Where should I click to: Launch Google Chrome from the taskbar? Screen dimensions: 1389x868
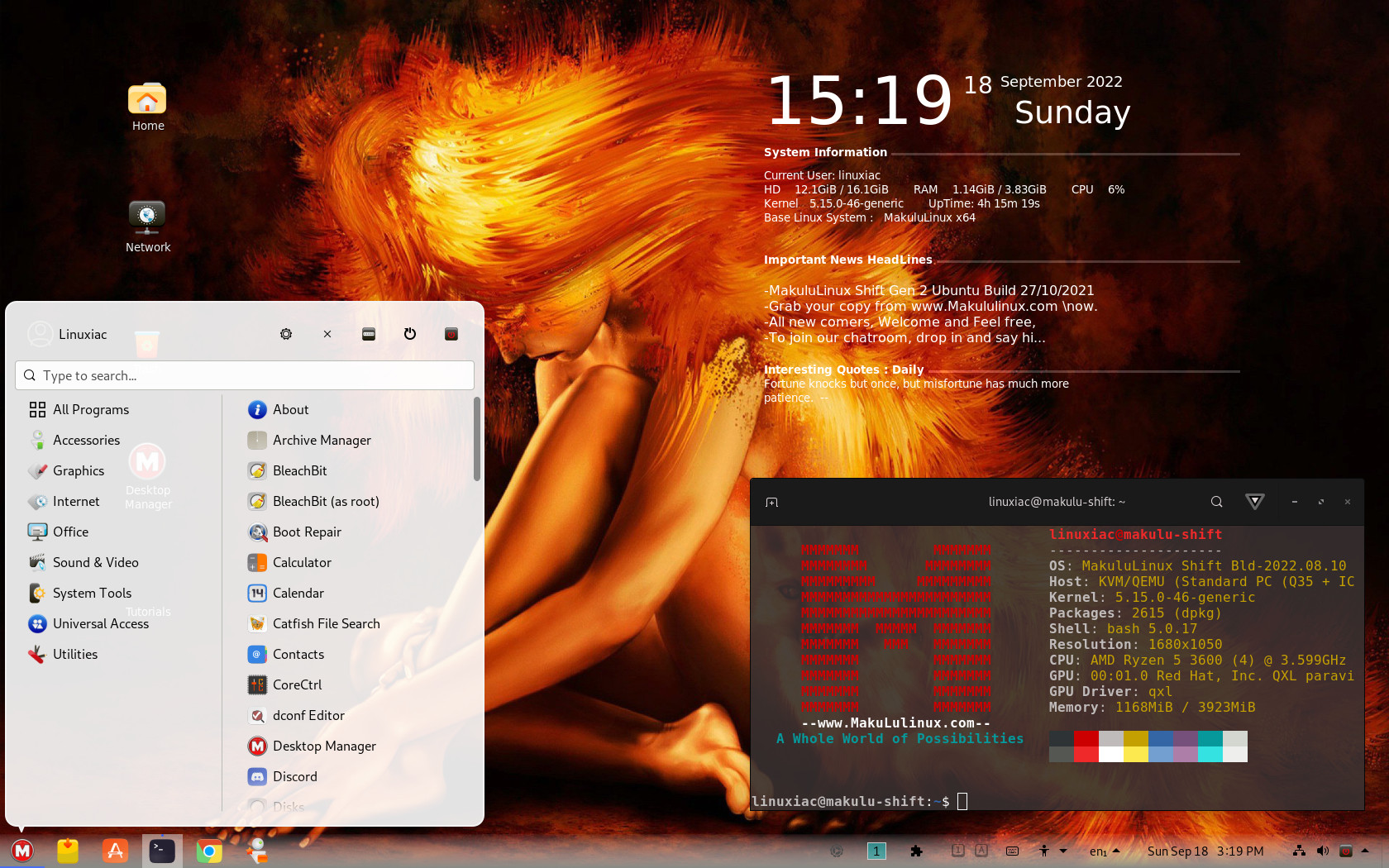(209, 851)
